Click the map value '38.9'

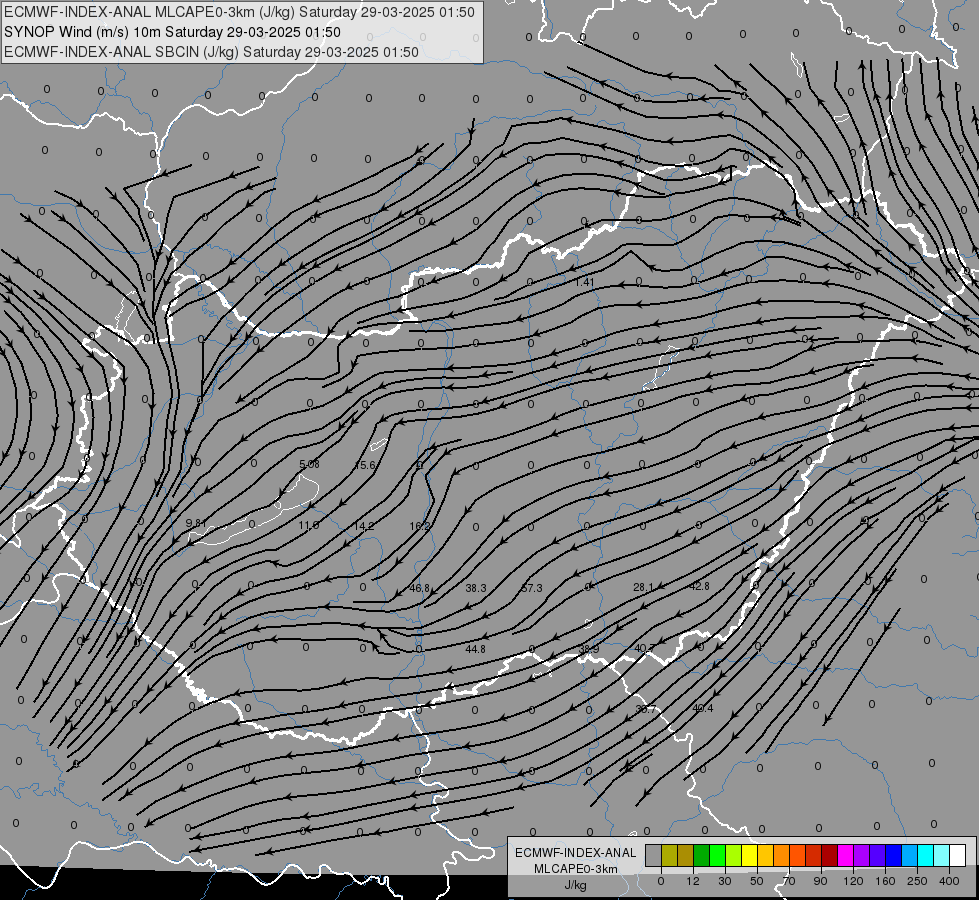click(589, 649)
